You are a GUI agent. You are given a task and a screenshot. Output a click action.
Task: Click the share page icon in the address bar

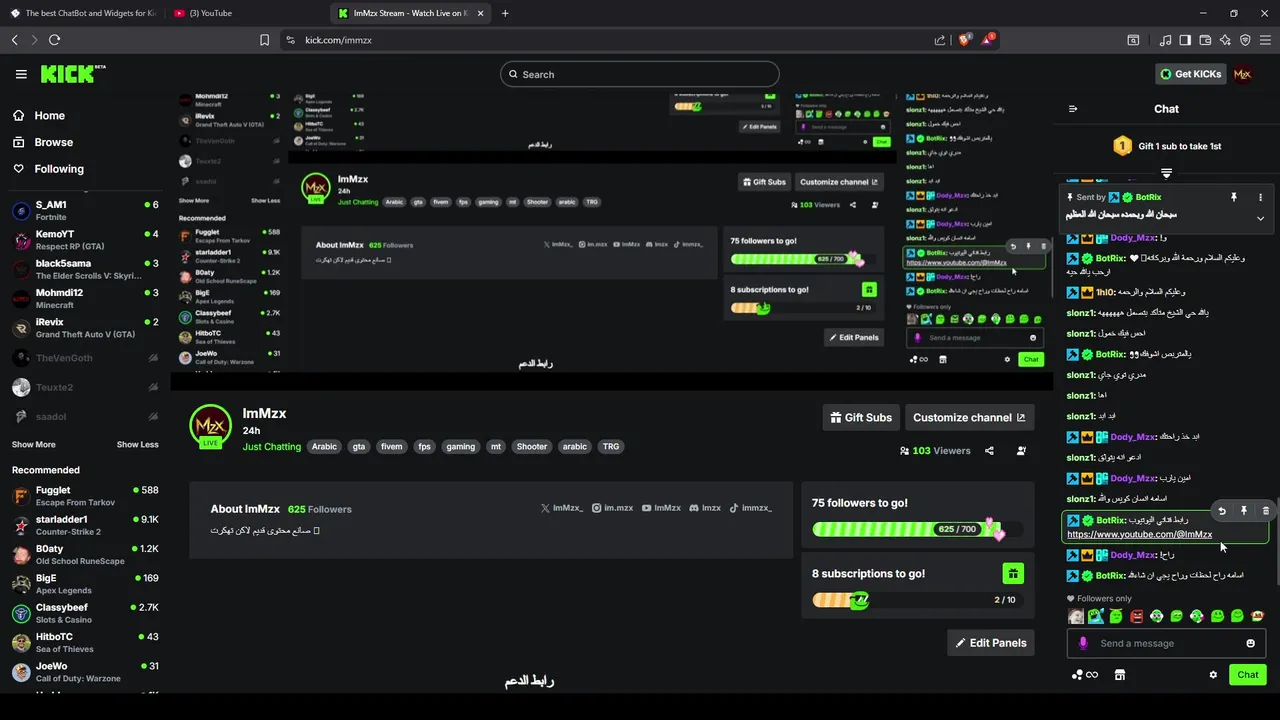pyautogui.click(x=940, y=40)
